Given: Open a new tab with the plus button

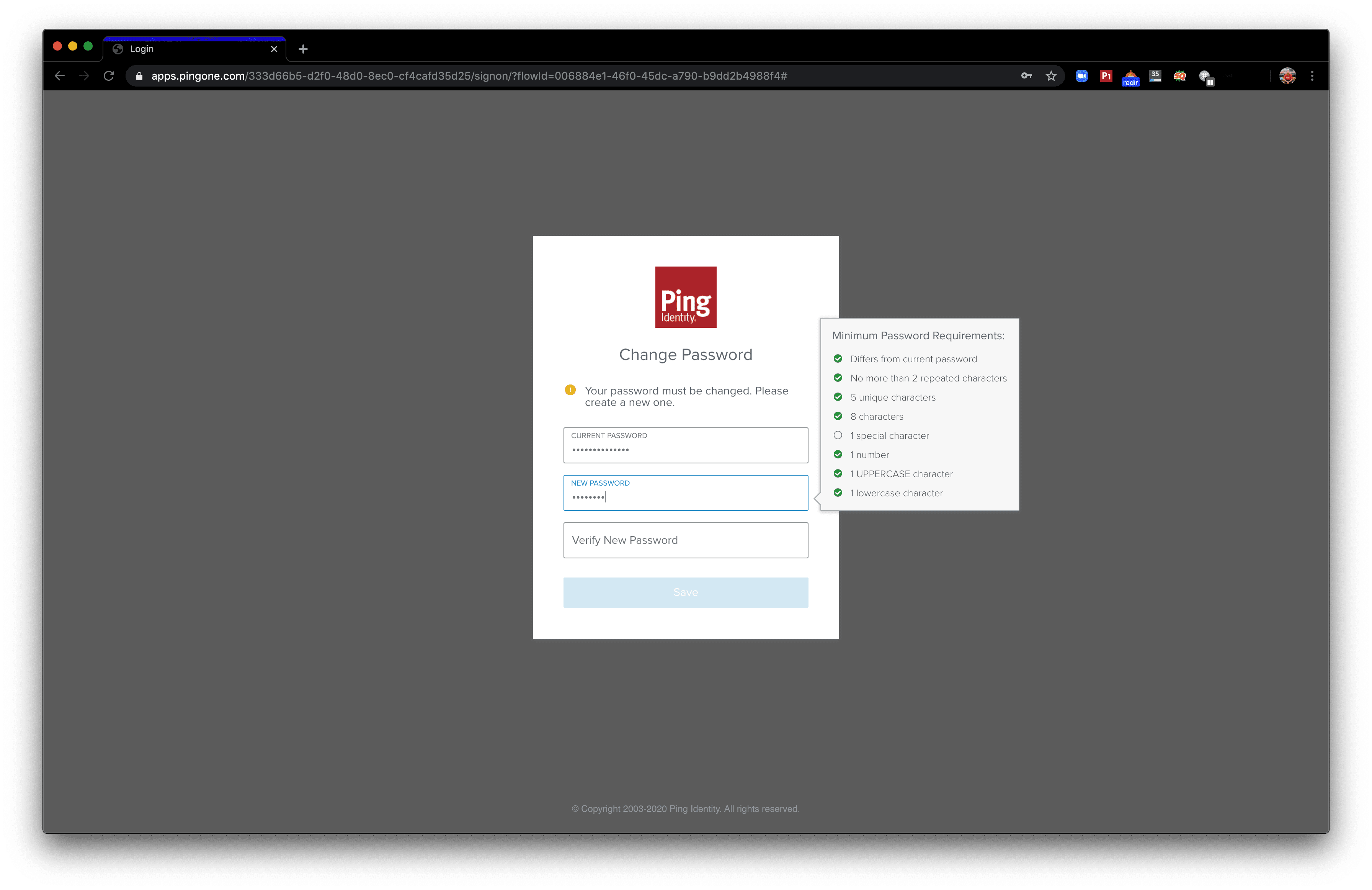Looking at the screenshot, I should (303, 49).
